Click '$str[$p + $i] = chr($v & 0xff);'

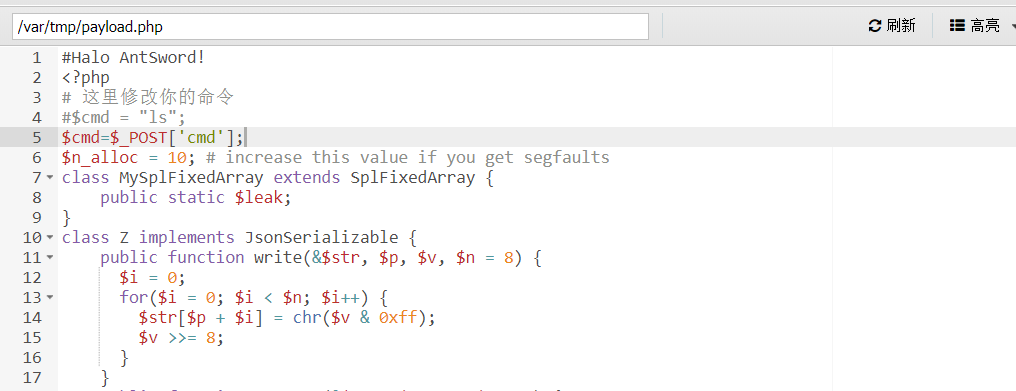pos(287,318)
